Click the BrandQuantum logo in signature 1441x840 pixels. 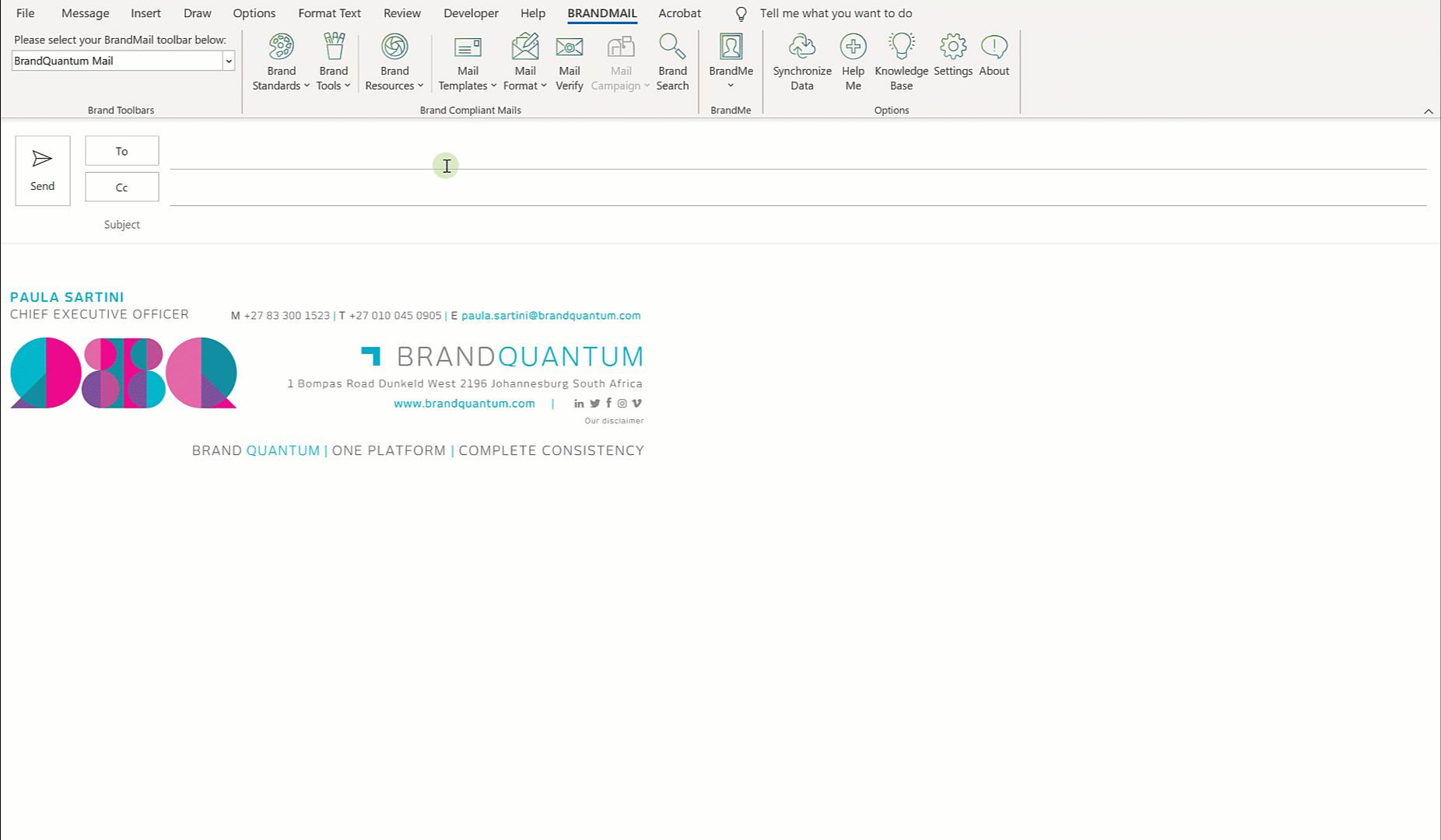503,356
